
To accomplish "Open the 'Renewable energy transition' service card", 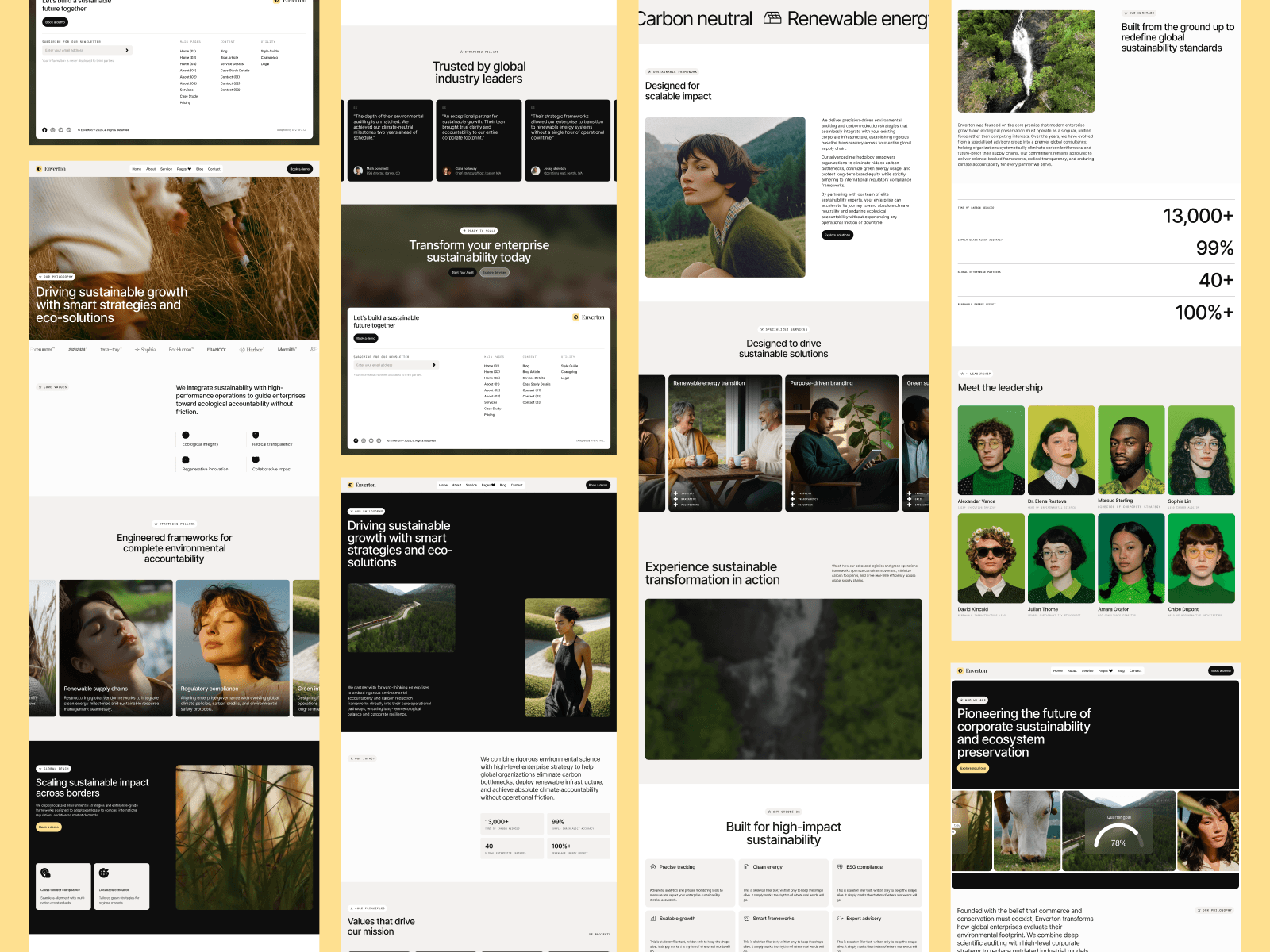I will [x=725, y=443].
